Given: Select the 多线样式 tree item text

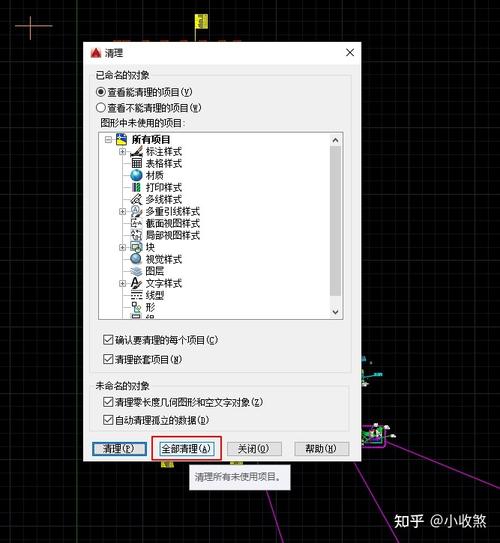Looking at the screenshot, I should (164, 199).
